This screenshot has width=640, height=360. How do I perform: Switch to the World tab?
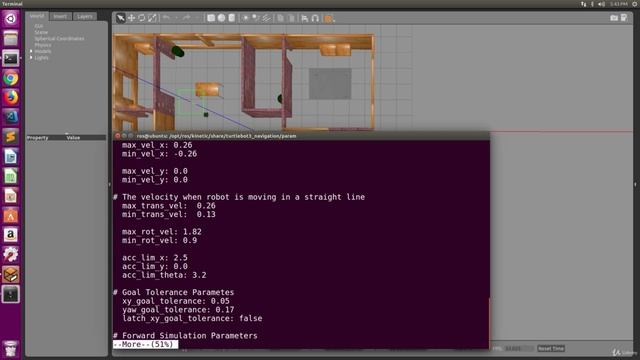click(x=37, y=16)
